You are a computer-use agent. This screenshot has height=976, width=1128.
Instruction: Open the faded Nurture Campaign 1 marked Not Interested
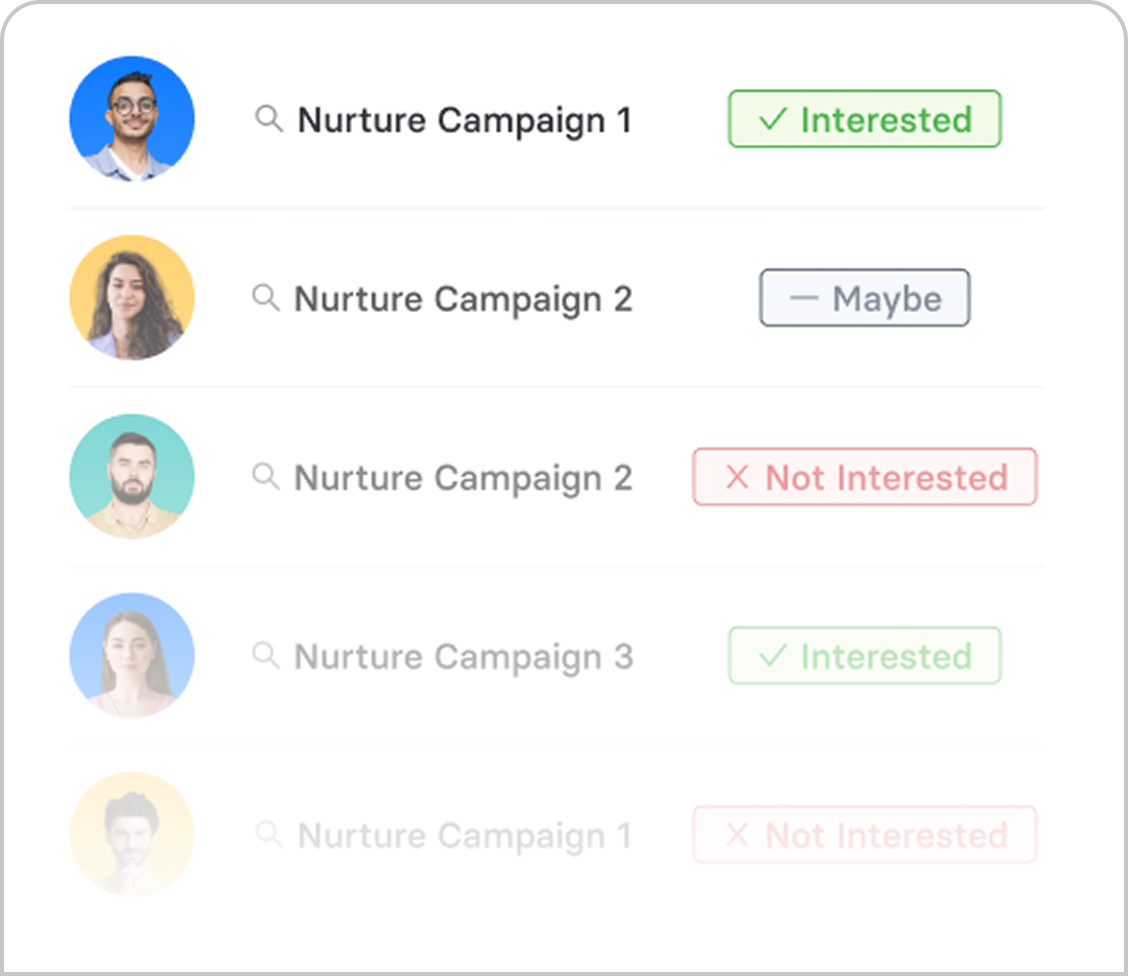(x=465, y=836)
